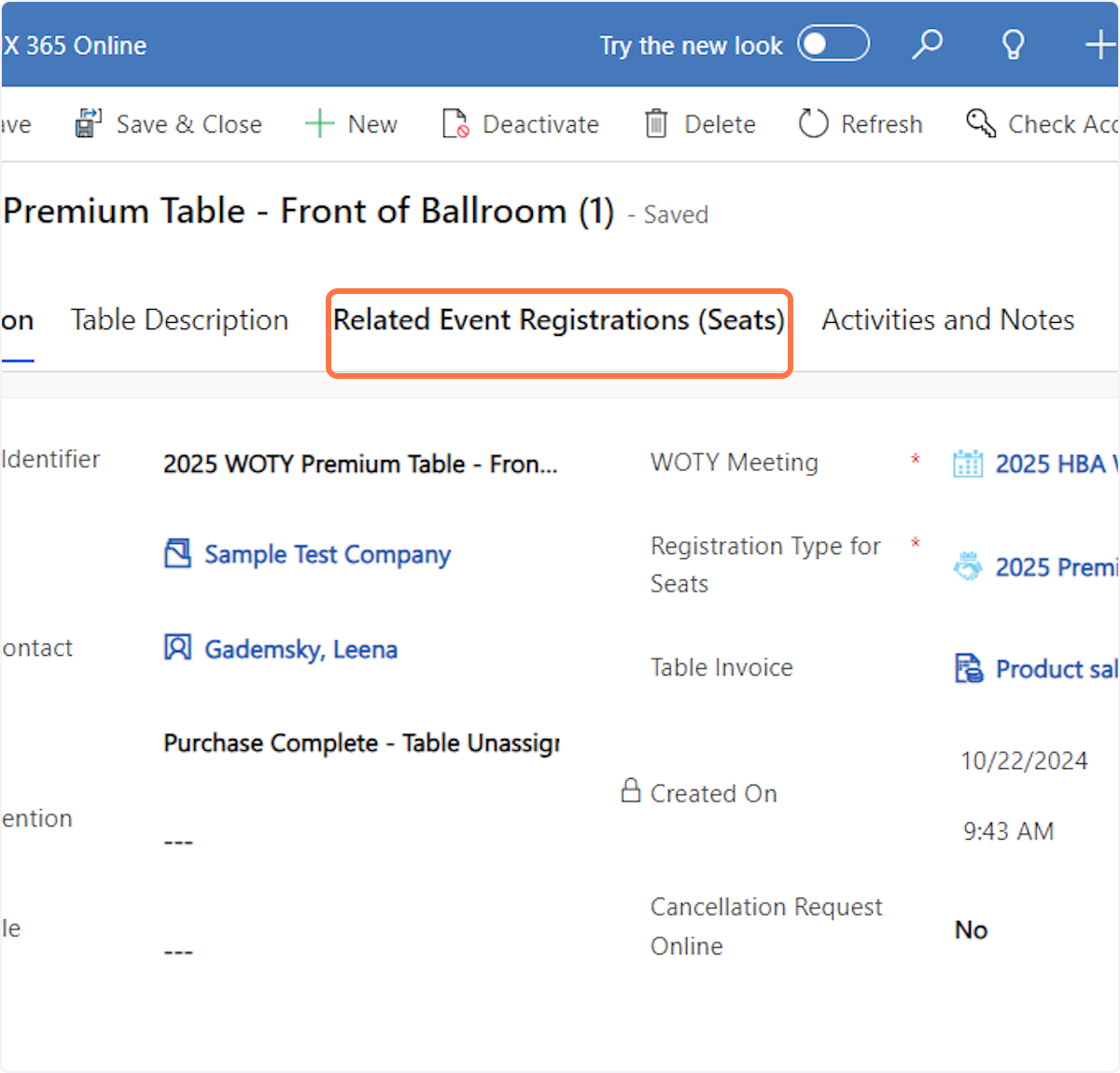Toggle the Try the new look switch
1120x1073 pixels.
833,44
